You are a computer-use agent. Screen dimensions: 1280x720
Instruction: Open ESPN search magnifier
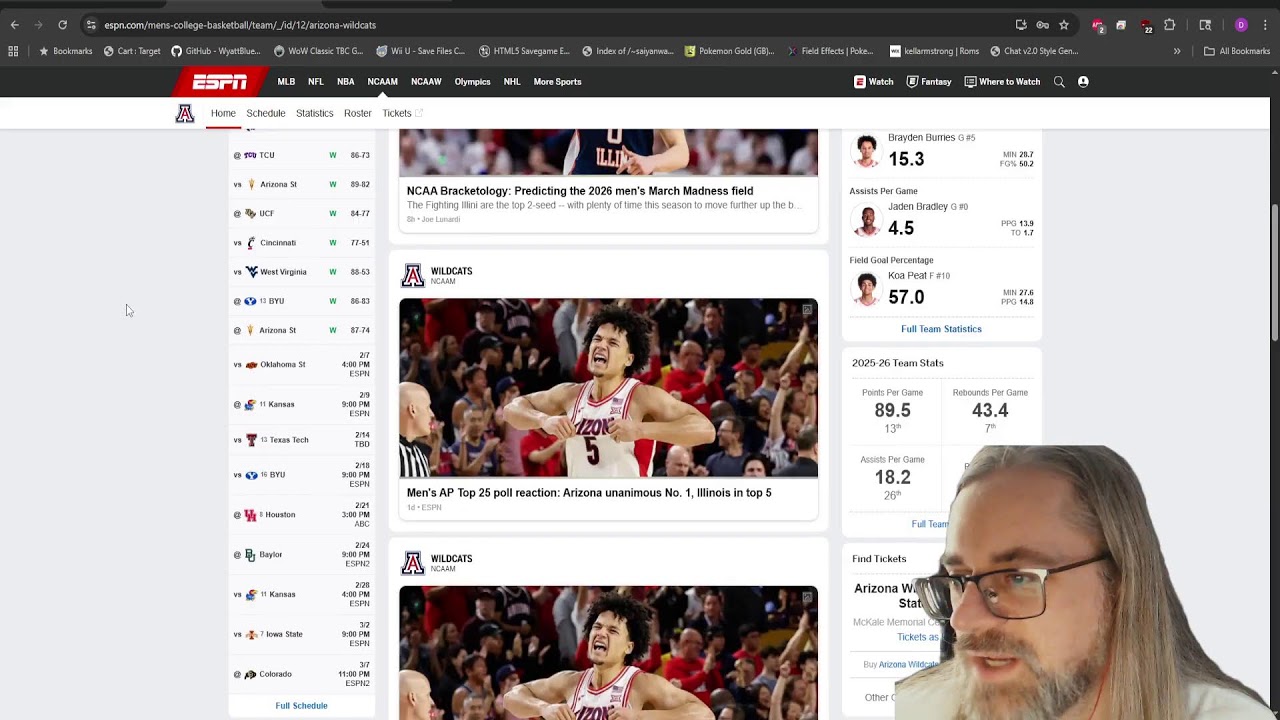[x=1059, y=82]
